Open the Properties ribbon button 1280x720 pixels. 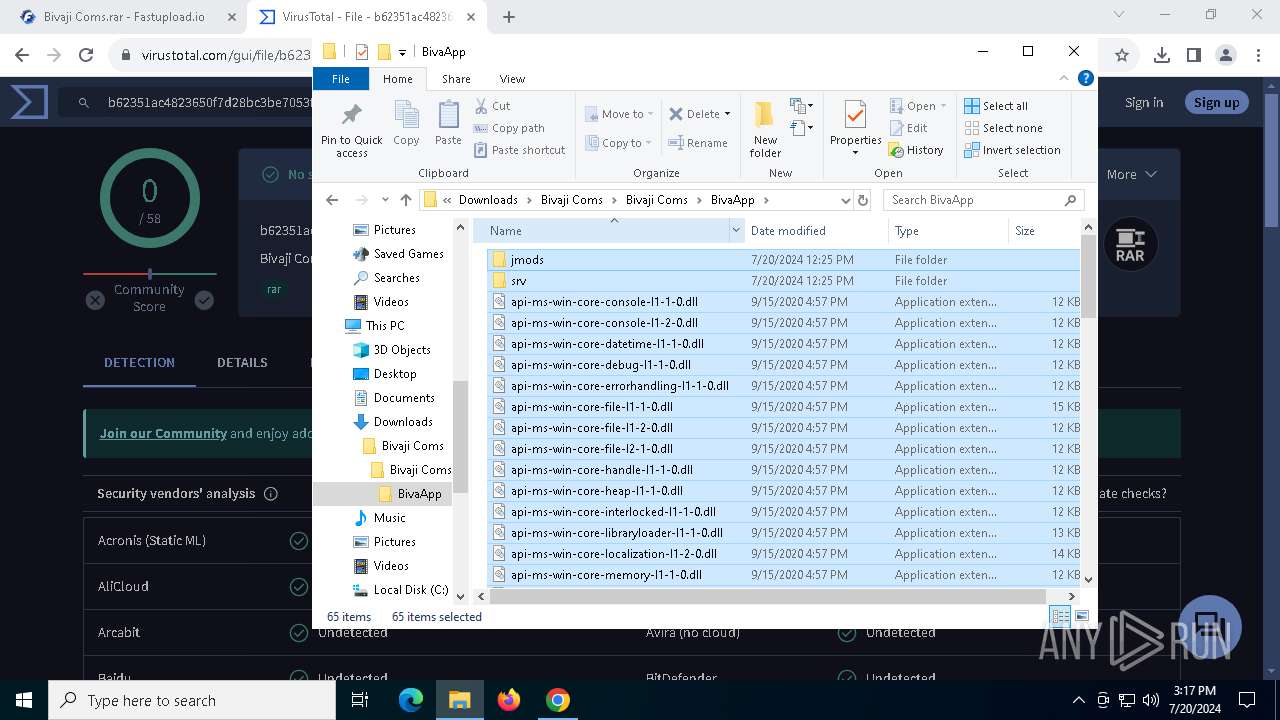(855, 129)
